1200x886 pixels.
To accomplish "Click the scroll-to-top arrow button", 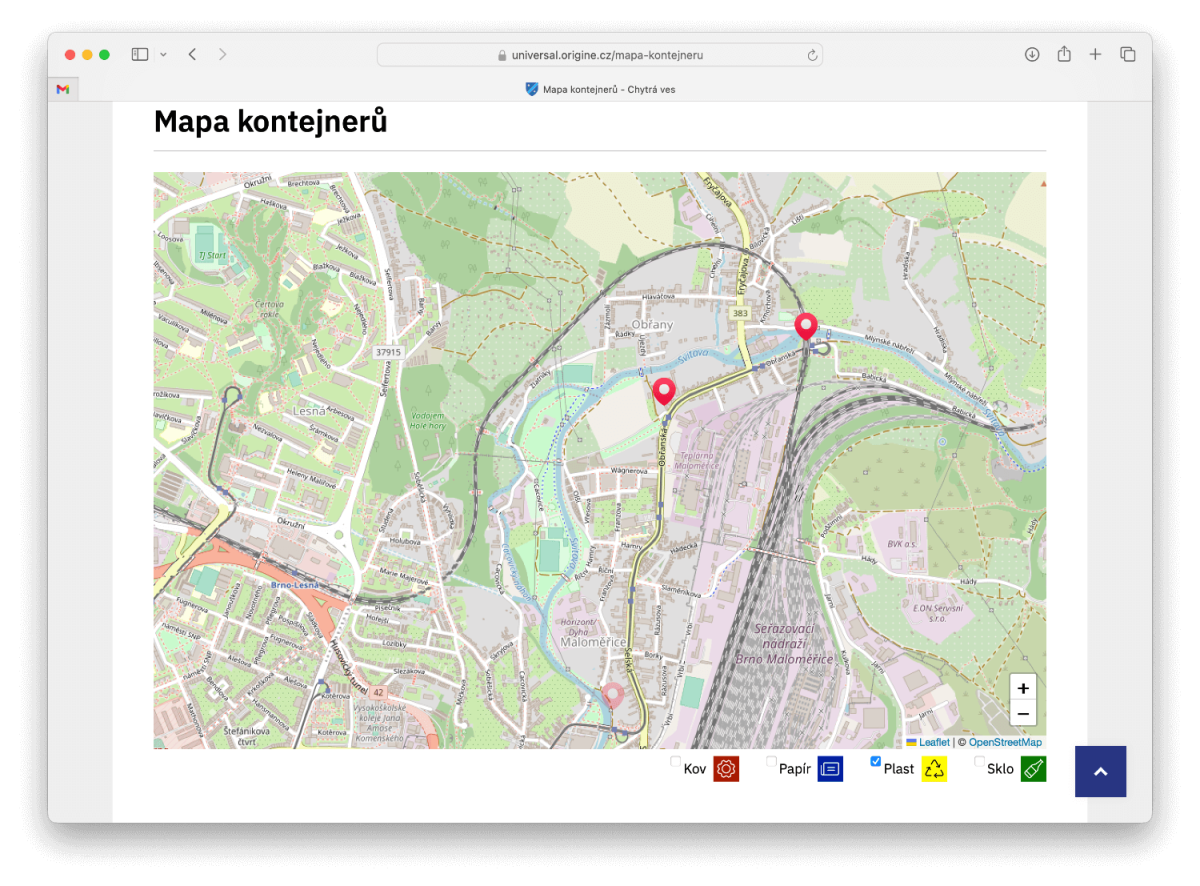I will 1100,771.
